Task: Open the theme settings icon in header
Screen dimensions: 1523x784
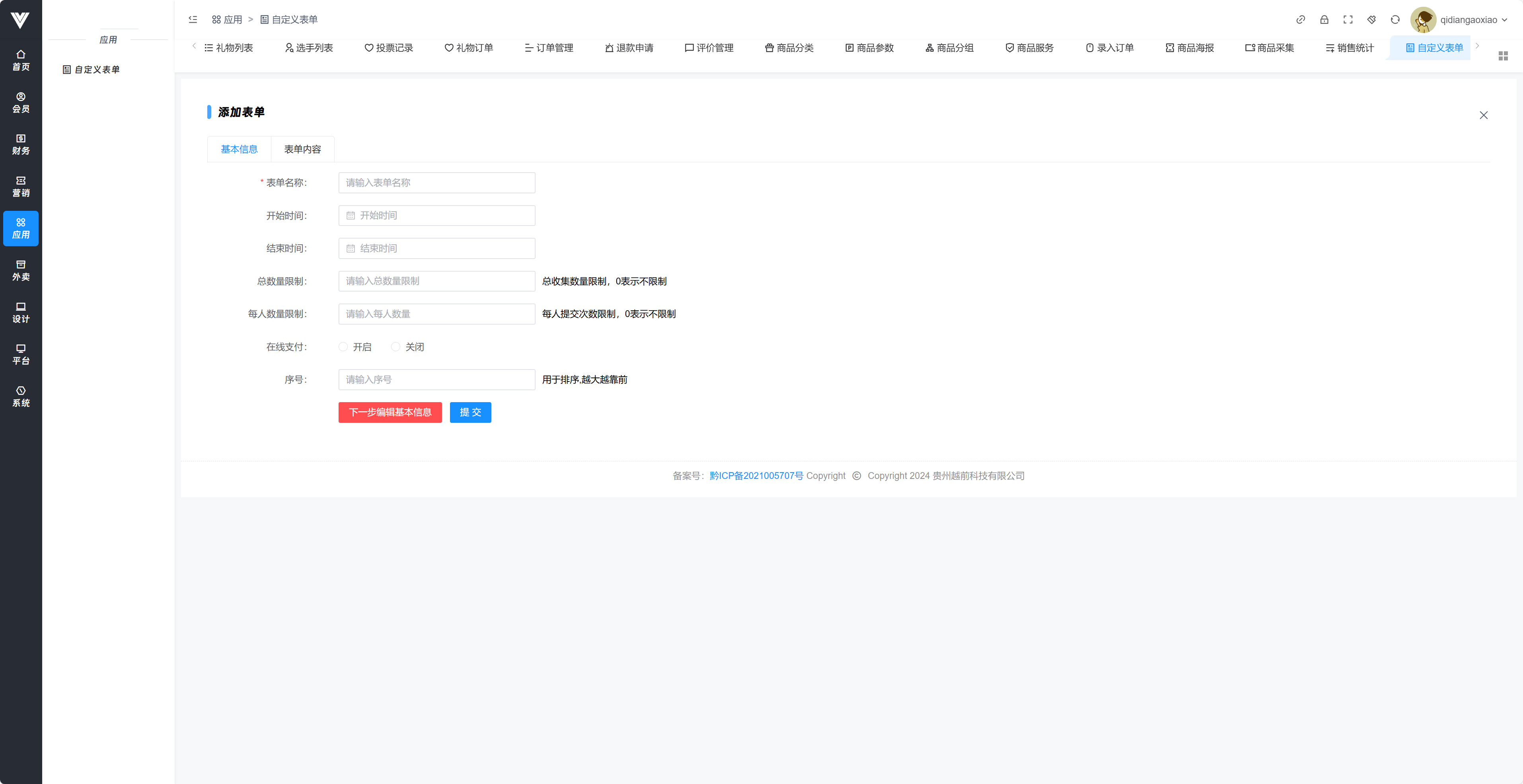Action: click(1371, 19)
